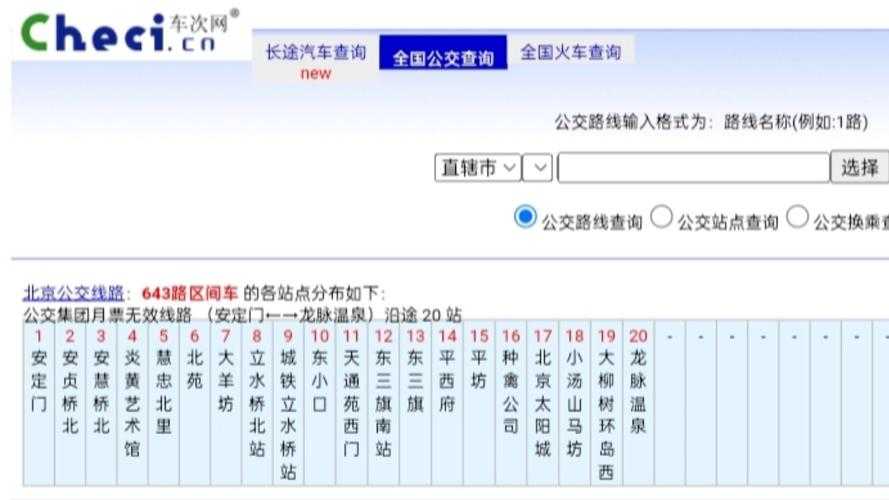The height and width of the screenshot is (500, 889).
Task: Click station 13 东三旗
Action: tap(415, 380)
